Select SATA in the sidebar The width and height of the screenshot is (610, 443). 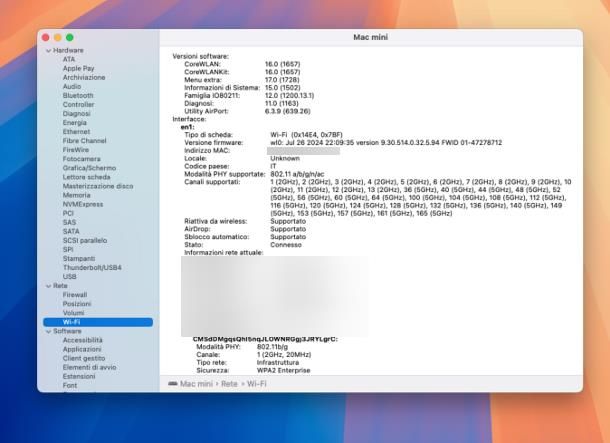(71, 231)
